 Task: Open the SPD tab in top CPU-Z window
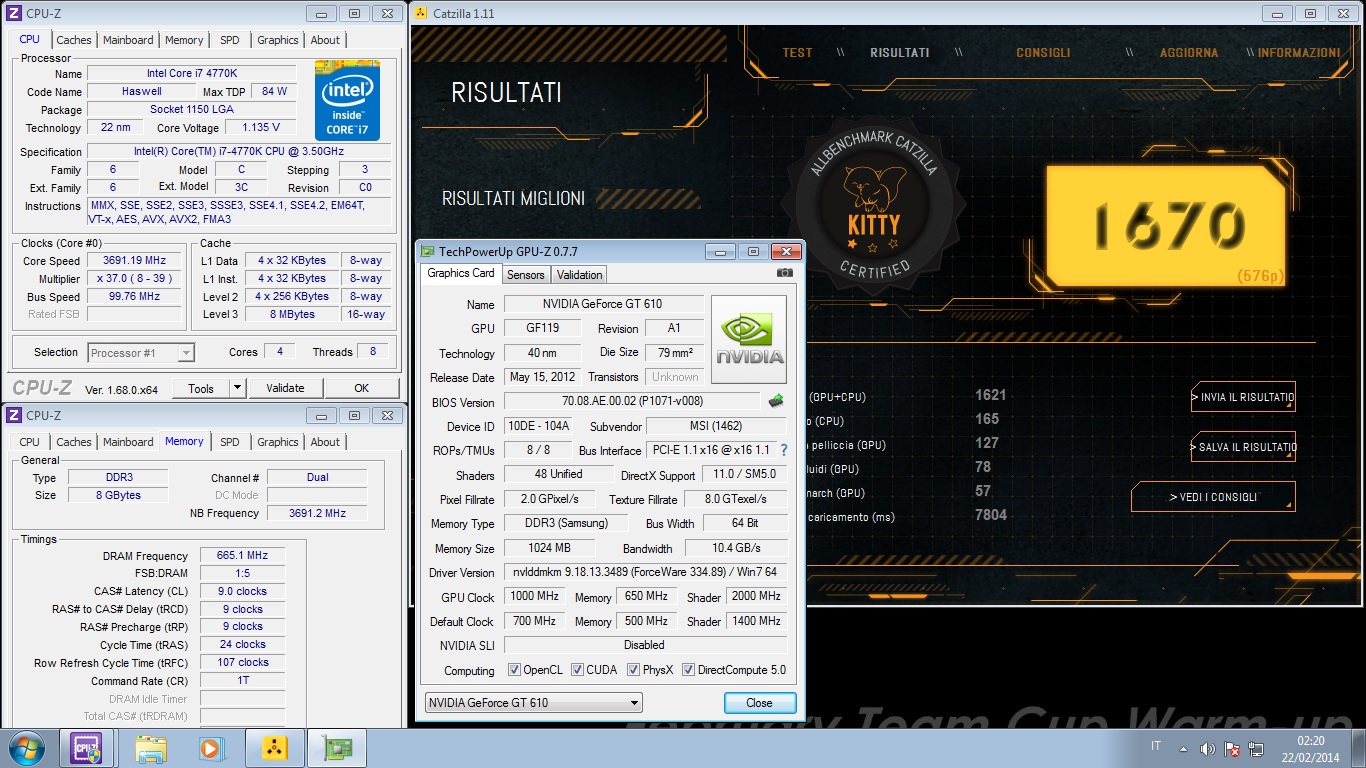[230, 40]
